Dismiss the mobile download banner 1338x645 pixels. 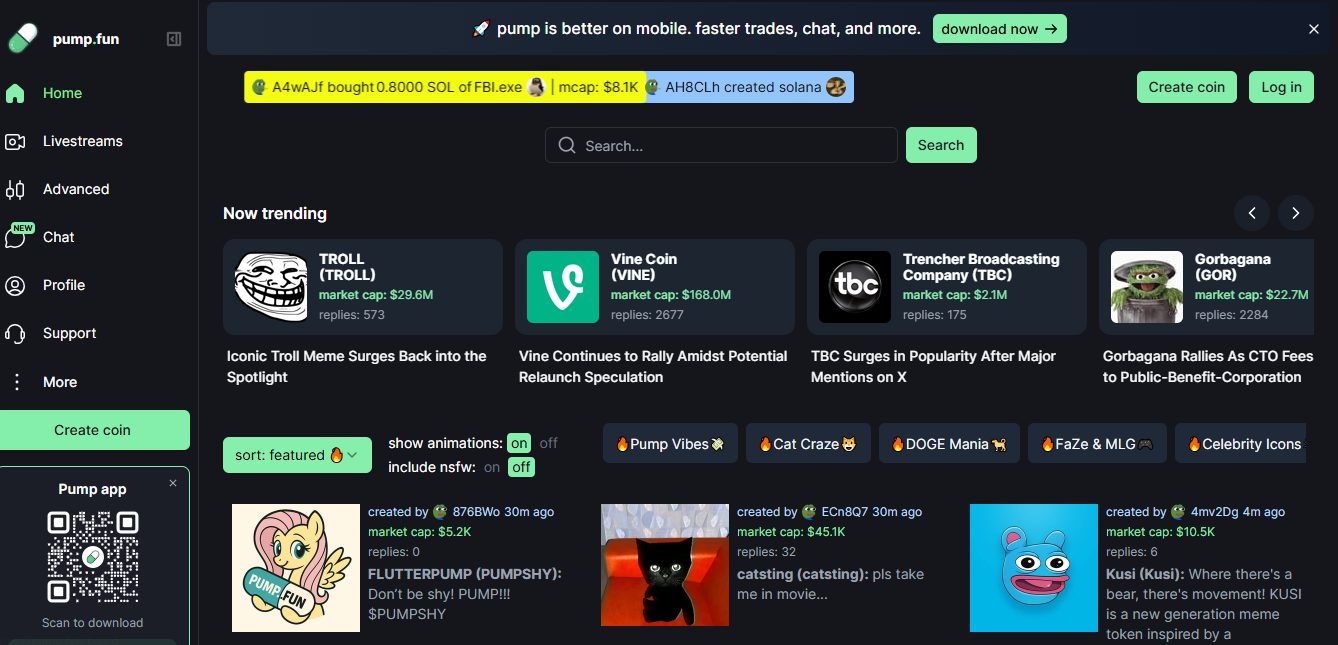(1314, 29)
